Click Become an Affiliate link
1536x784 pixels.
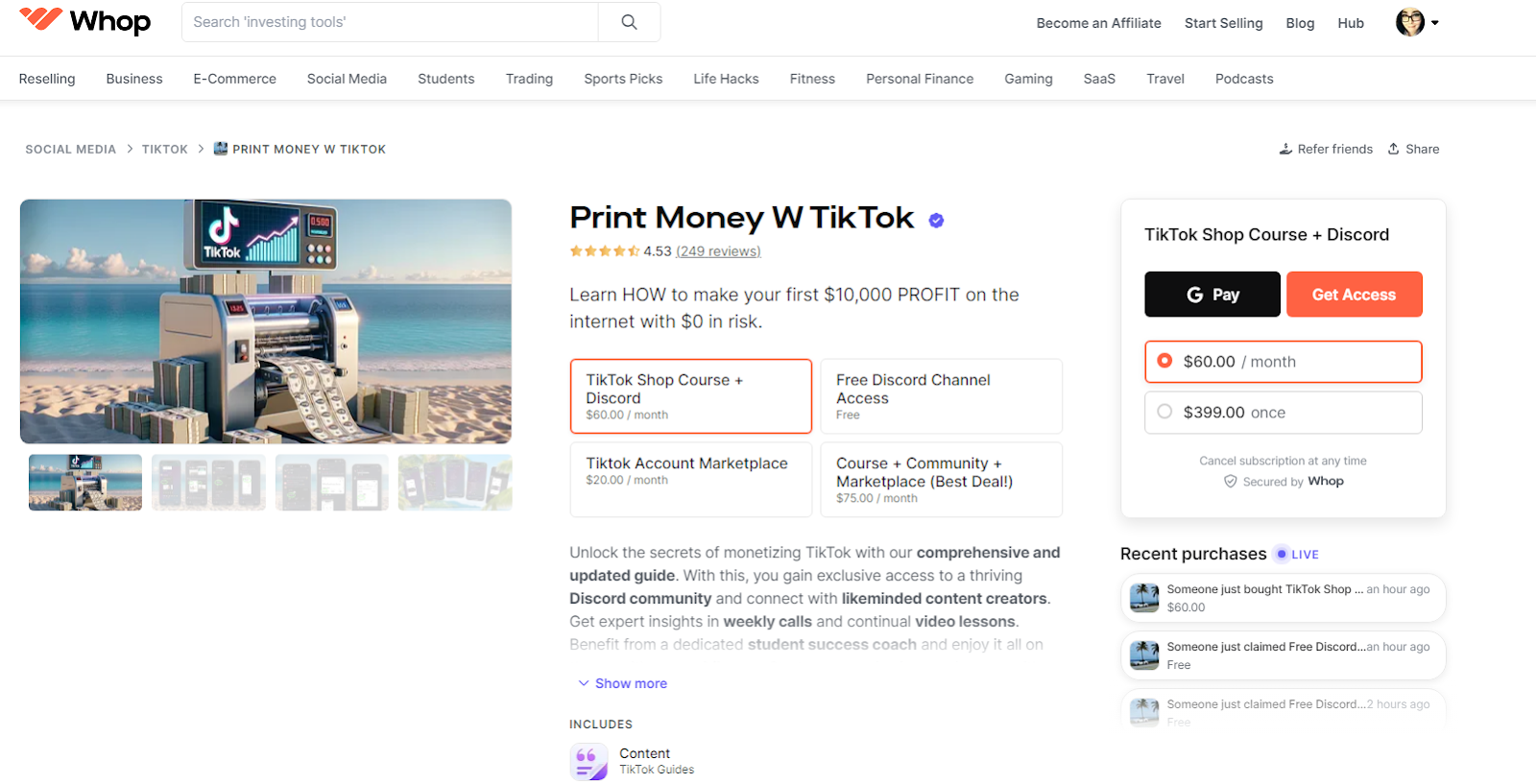coord(1098,23)
